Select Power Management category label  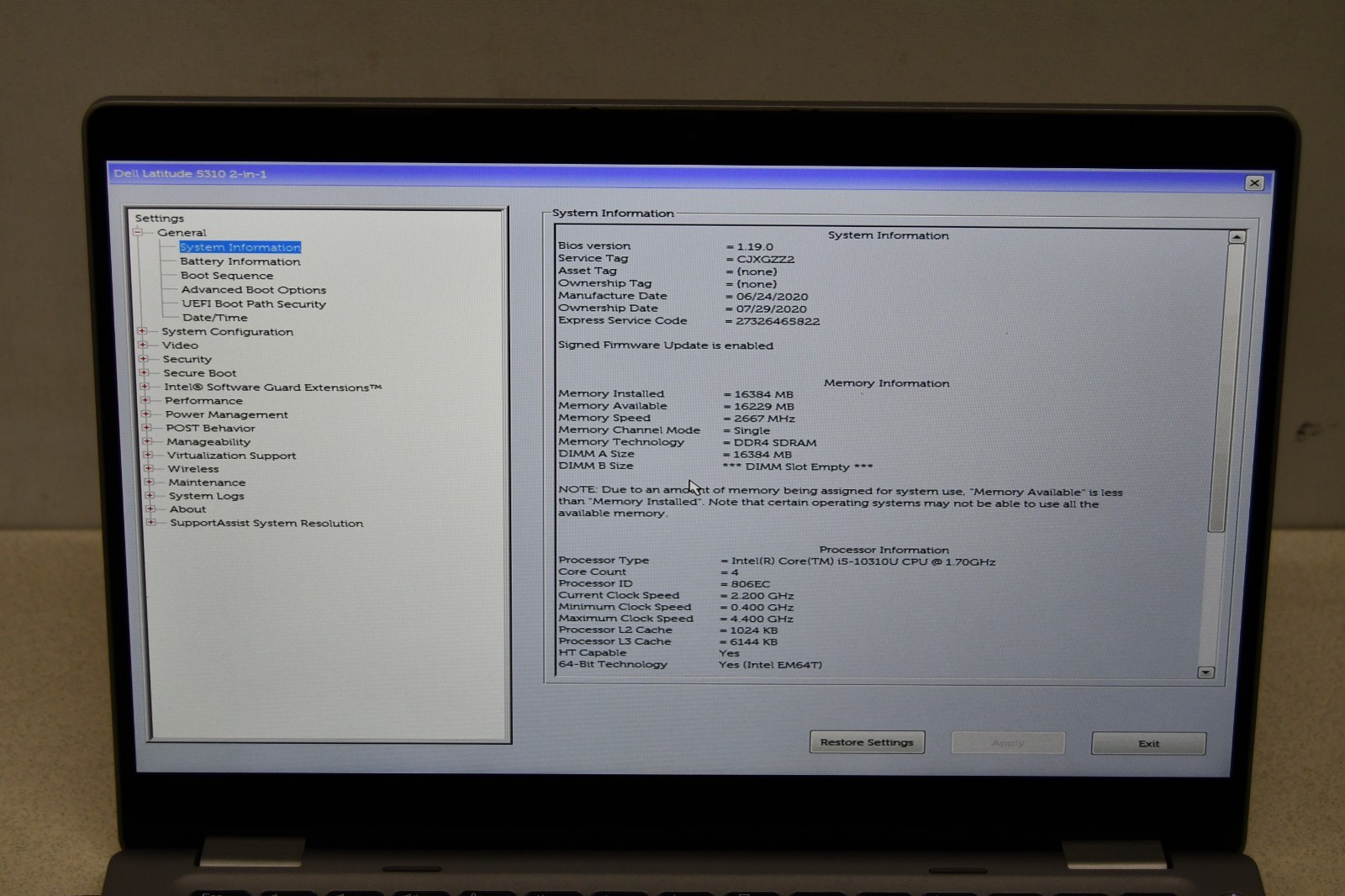click(226, 414)
